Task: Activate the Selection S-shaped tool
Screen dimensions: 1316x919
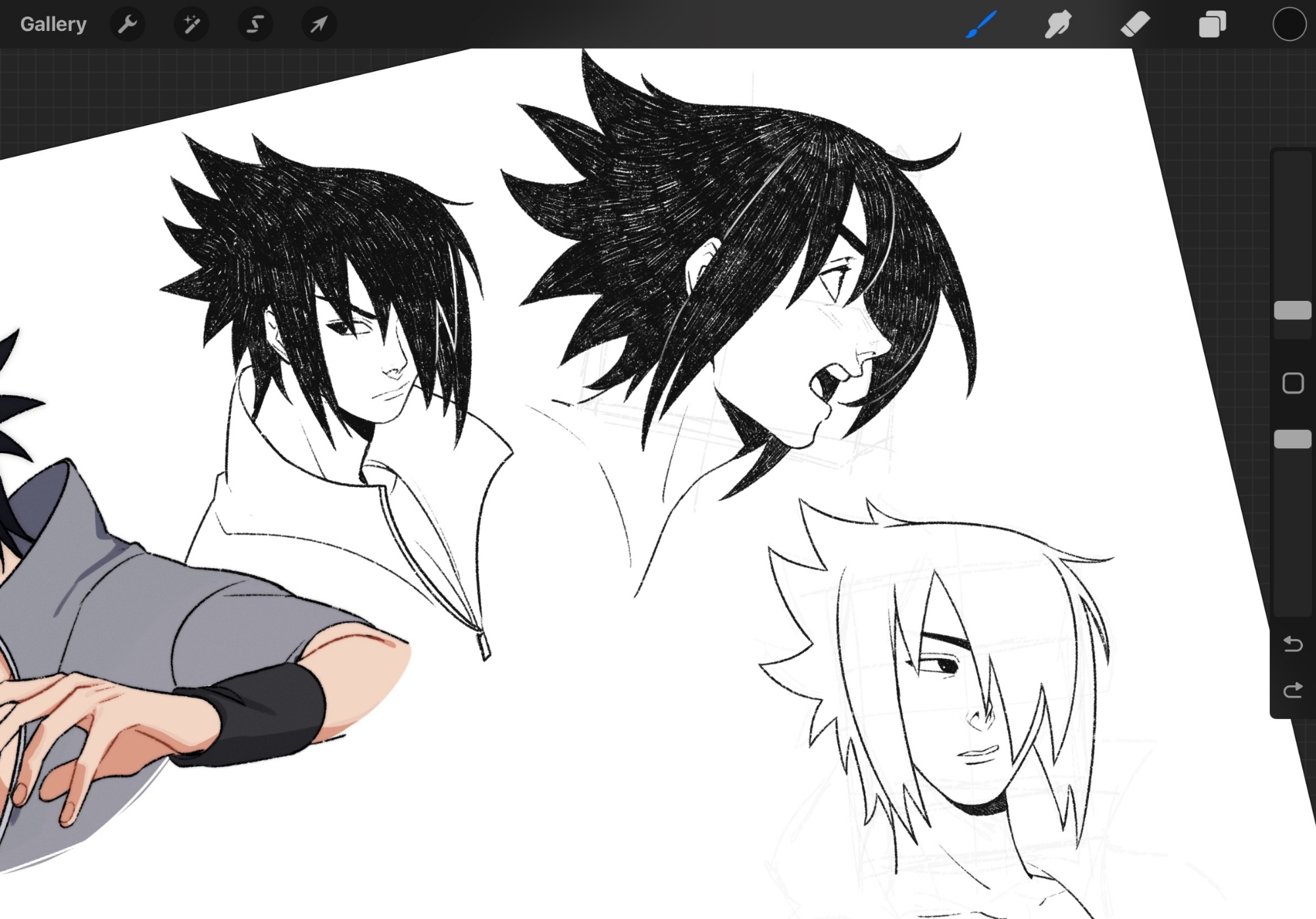Action: pos(255,24)
